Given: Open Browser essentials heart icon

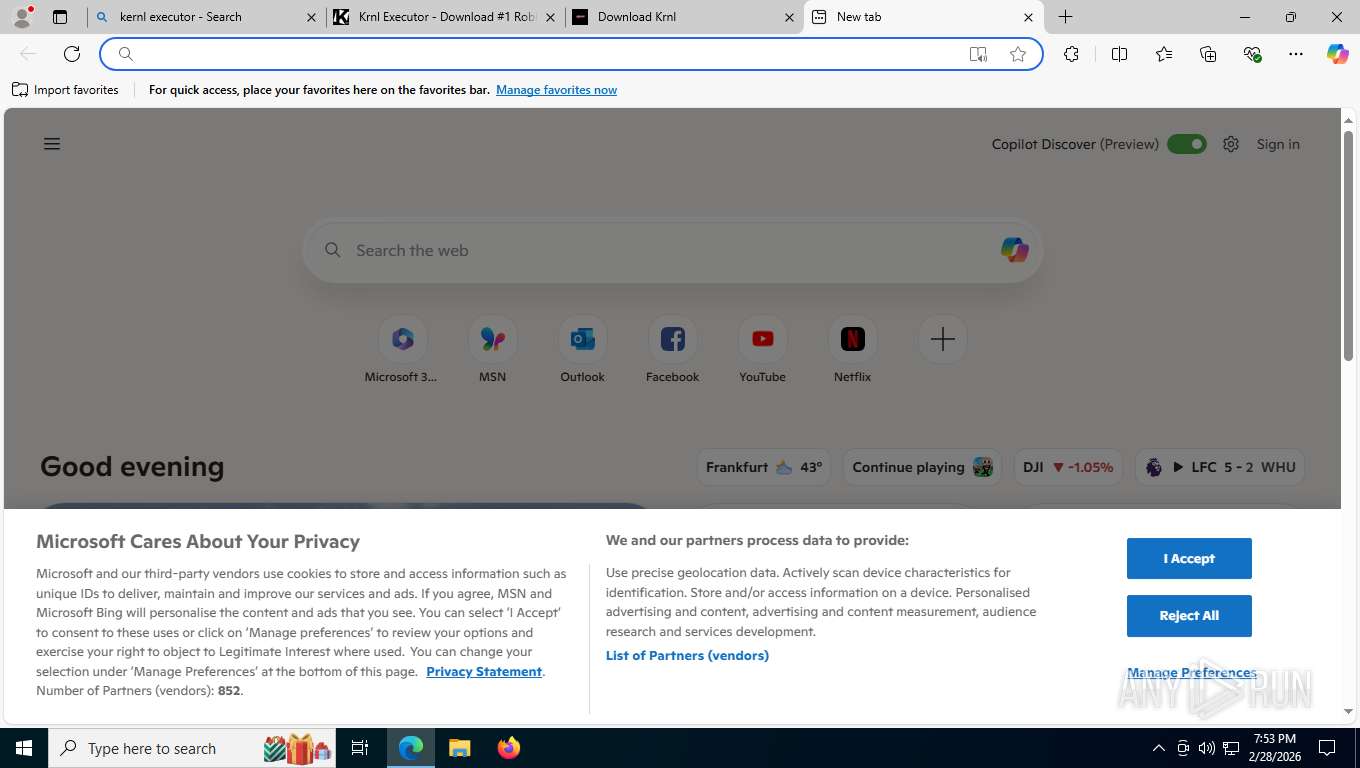Looking at the screenshot, I should click(1252, 54).
